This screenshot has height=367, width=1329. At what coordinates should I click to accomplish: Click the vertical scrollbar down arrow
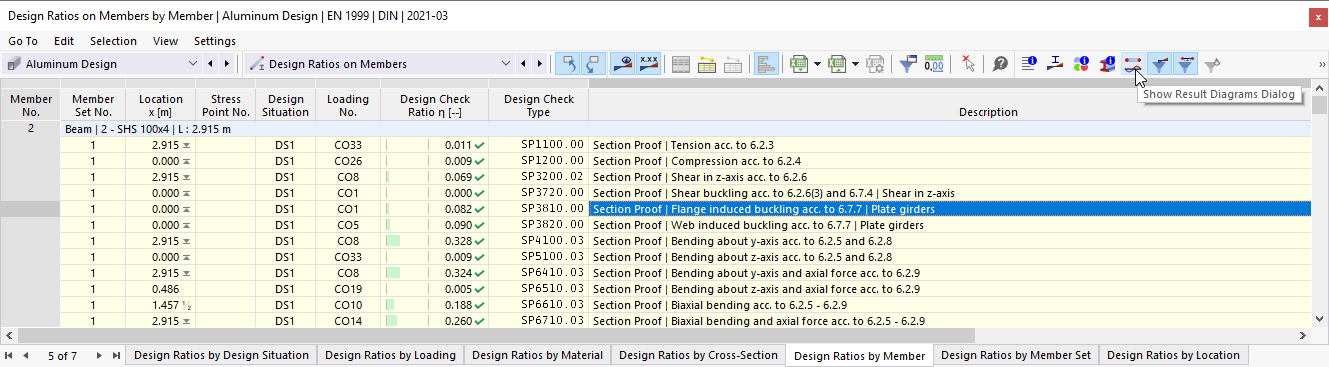(x=1320, y=320)
